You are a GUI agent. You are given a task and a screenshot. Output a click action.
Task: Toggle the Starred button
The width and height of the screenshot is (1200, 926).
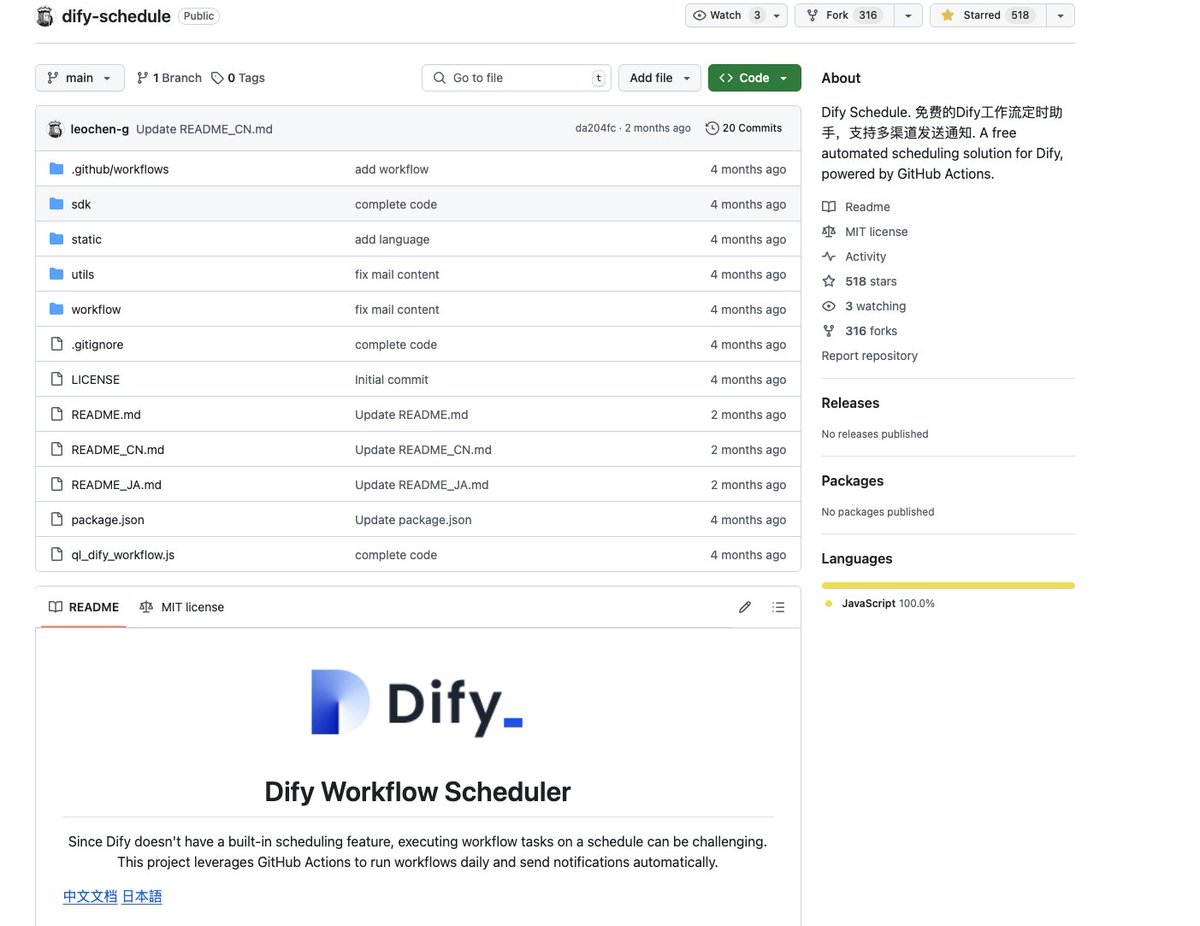point(988,15)
